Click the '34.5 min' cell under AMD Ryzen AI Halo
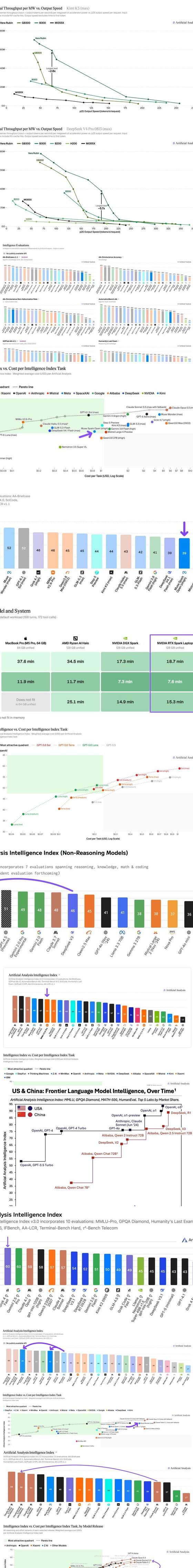 [75, 662]
